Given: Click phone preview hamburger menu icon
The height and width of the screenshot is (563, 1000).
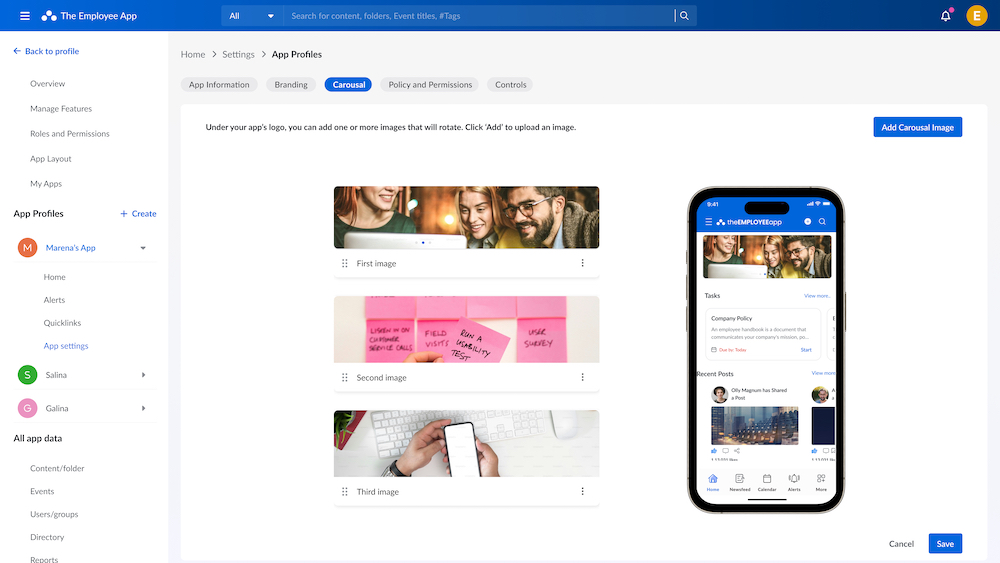Looking at the screenshot, I should tap(709, 222).
